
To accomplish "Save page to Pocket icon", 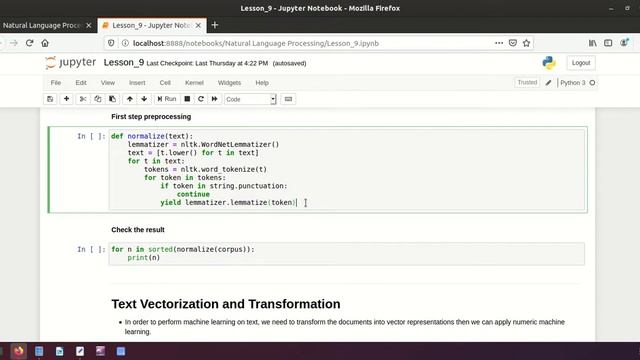I will (x=513, y=43).
